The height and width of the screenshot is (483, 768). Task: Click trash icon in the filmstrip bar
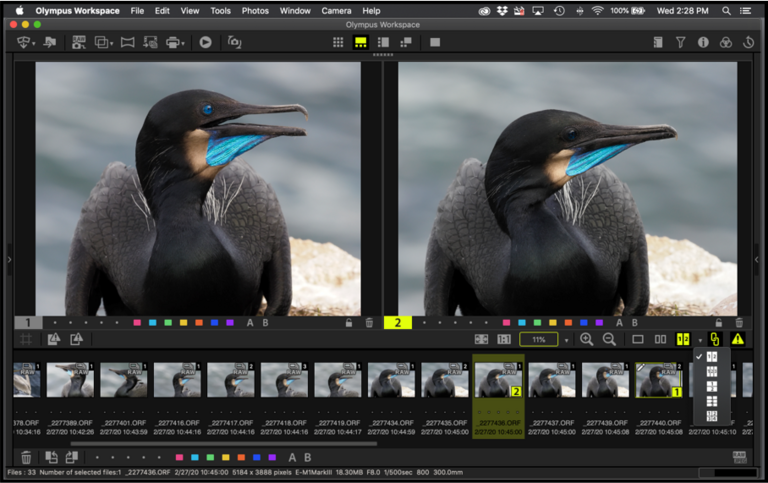26,457
